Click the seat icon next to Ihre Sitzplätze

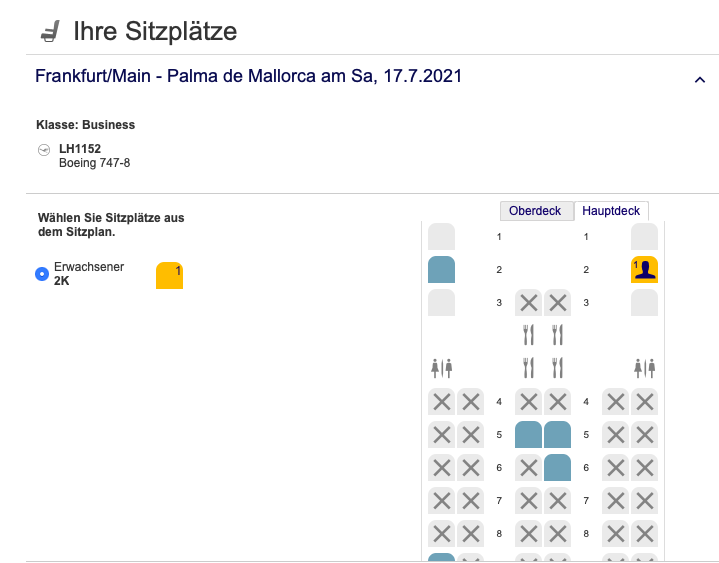pos(50,32)
